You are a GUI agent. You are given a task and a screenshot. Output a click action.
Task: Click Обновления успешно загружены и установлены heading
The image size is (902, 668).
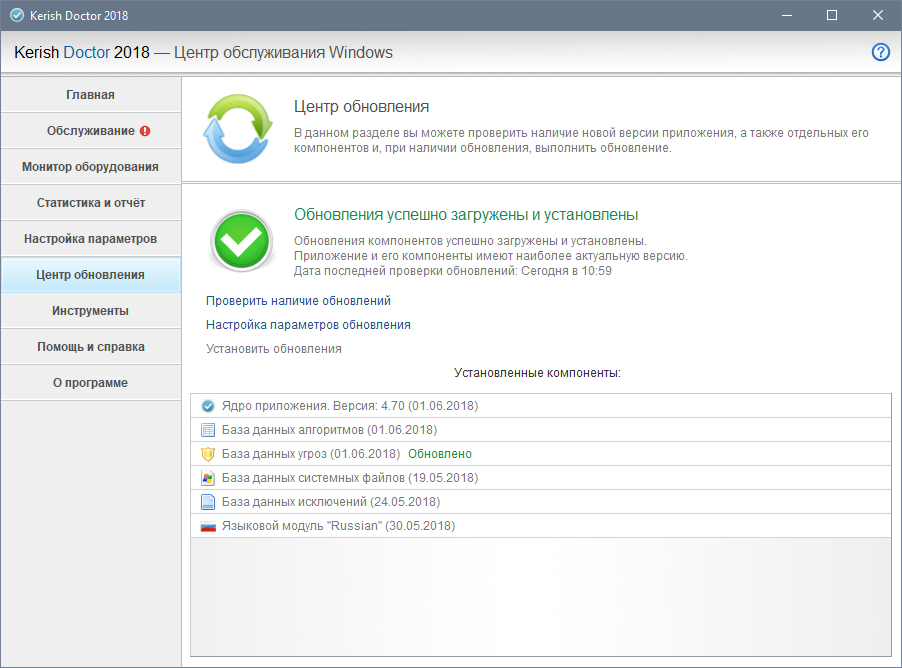coord(466,215)
